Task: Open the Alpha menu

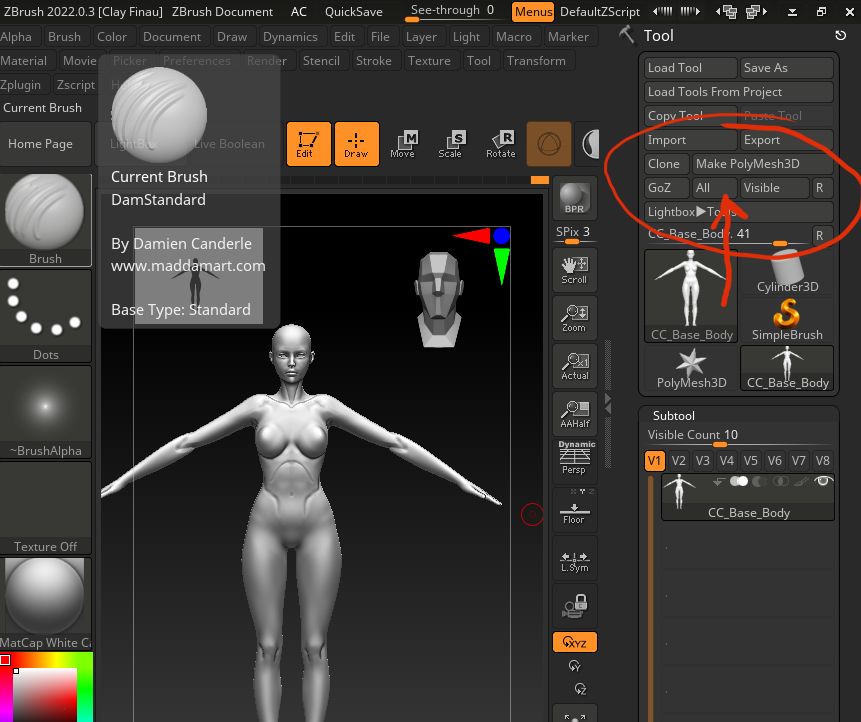Action: 16,37
